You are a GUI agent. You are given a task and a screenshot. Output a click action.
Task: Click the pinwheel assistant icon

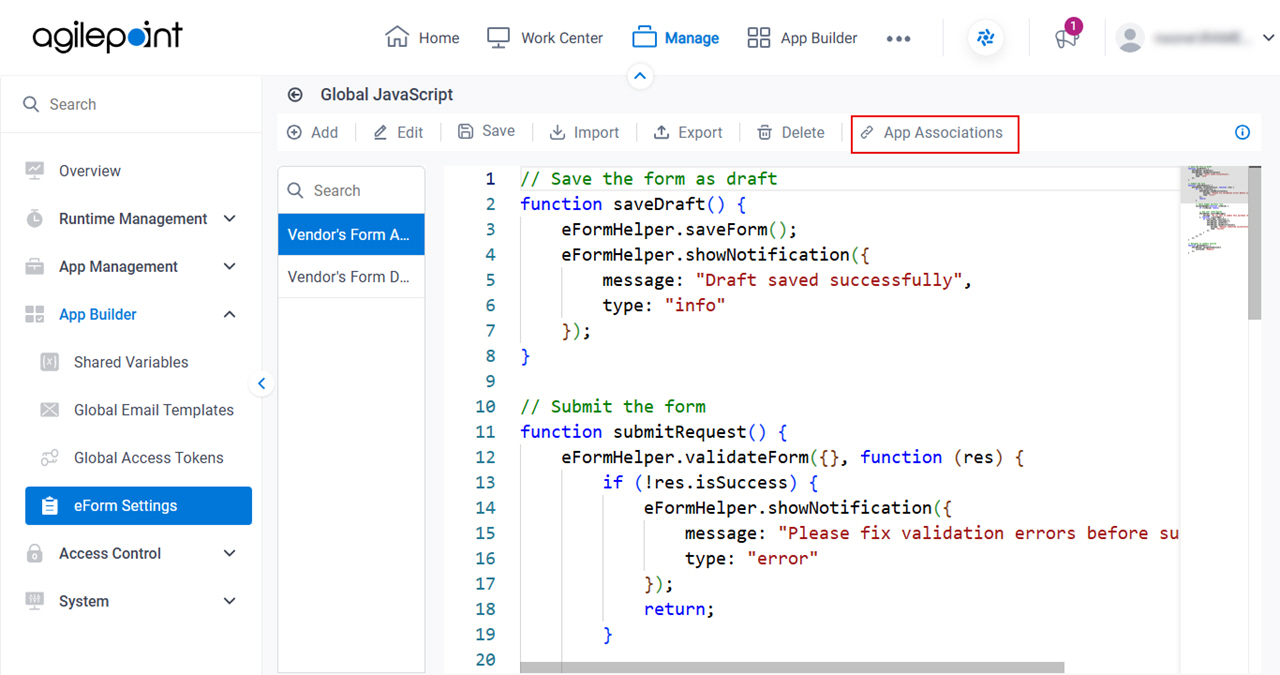pyautogui.click(x=986, y=38)
